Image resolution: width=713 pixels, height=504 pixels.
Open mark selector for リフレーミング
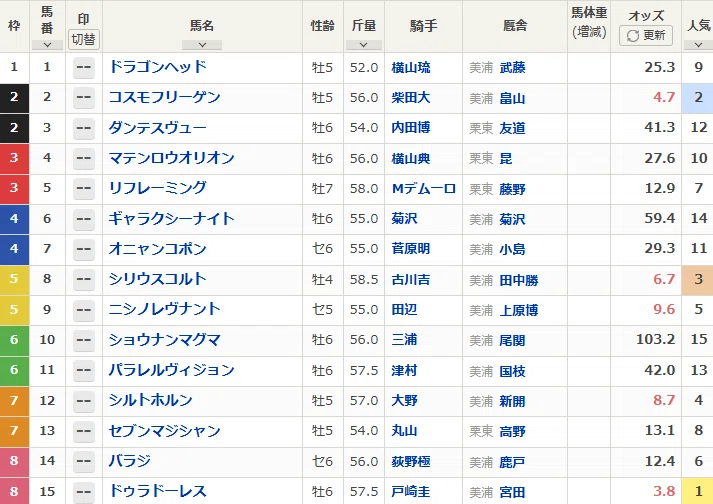[x=84, y=188]
